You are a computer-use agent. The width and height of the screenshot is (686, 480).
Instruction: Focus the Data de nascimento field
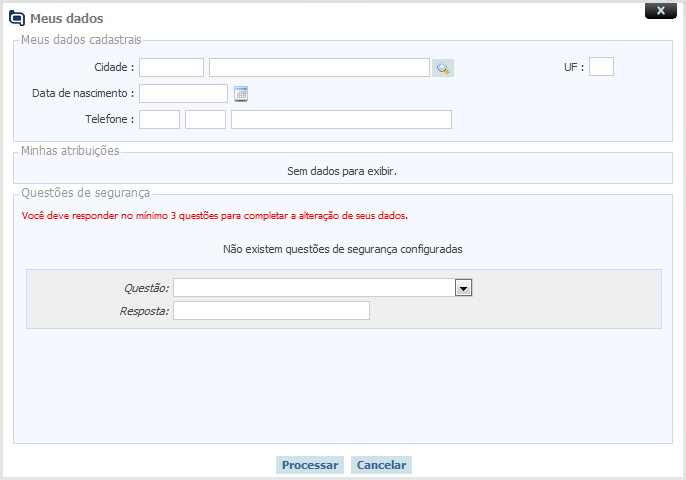(183, 93)
